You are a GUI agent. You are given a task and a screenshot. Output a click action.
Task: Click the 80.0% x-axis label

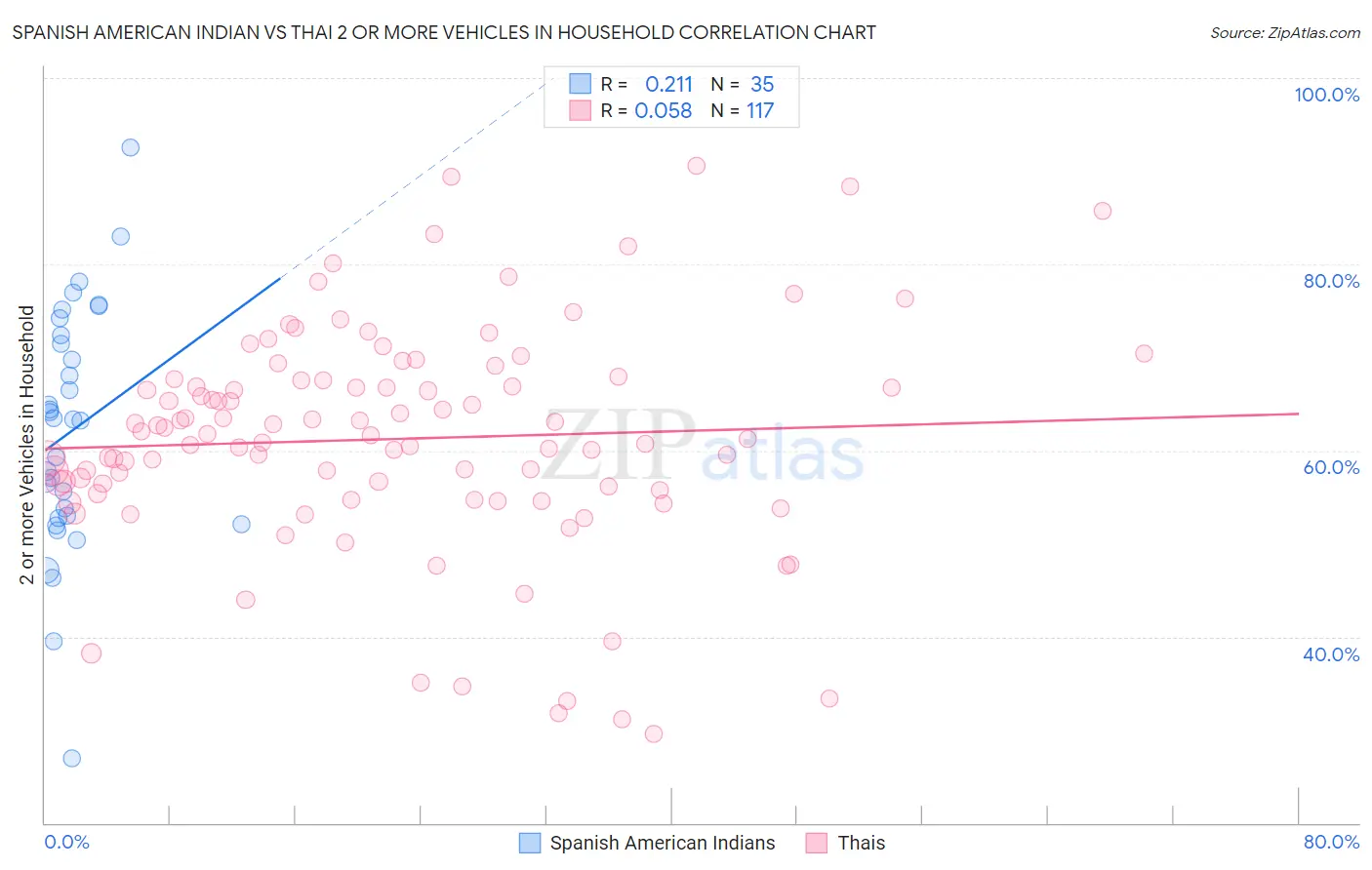(x=1332, y=842)
